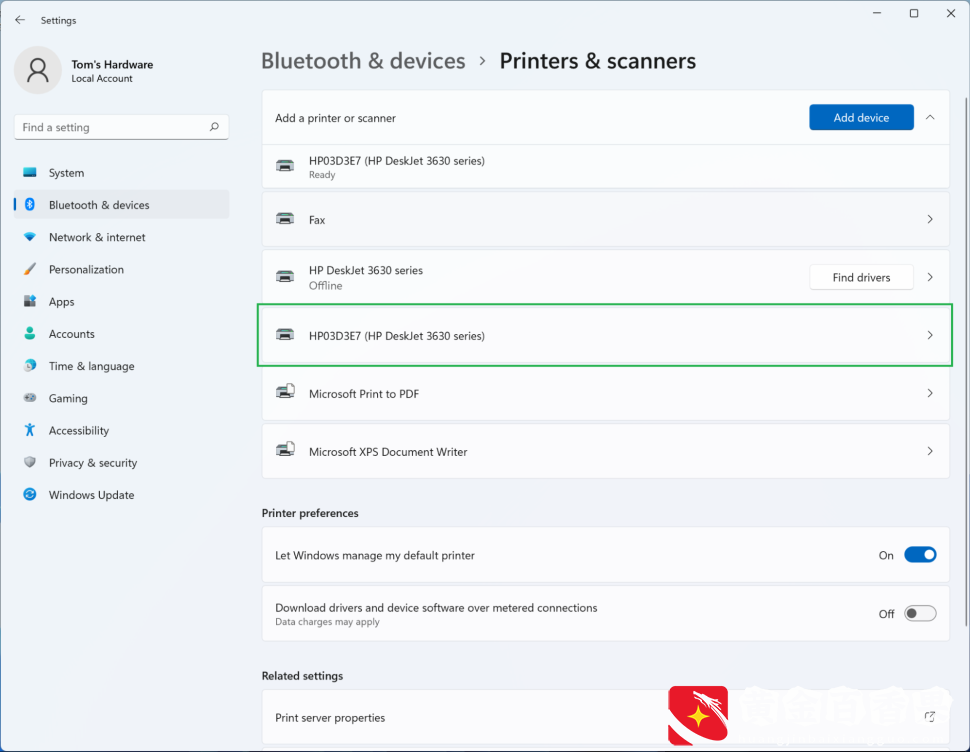Click the printer icon in the highlighted HP03D3E7 row
This screenshot has width=970, height=752.
285,335
